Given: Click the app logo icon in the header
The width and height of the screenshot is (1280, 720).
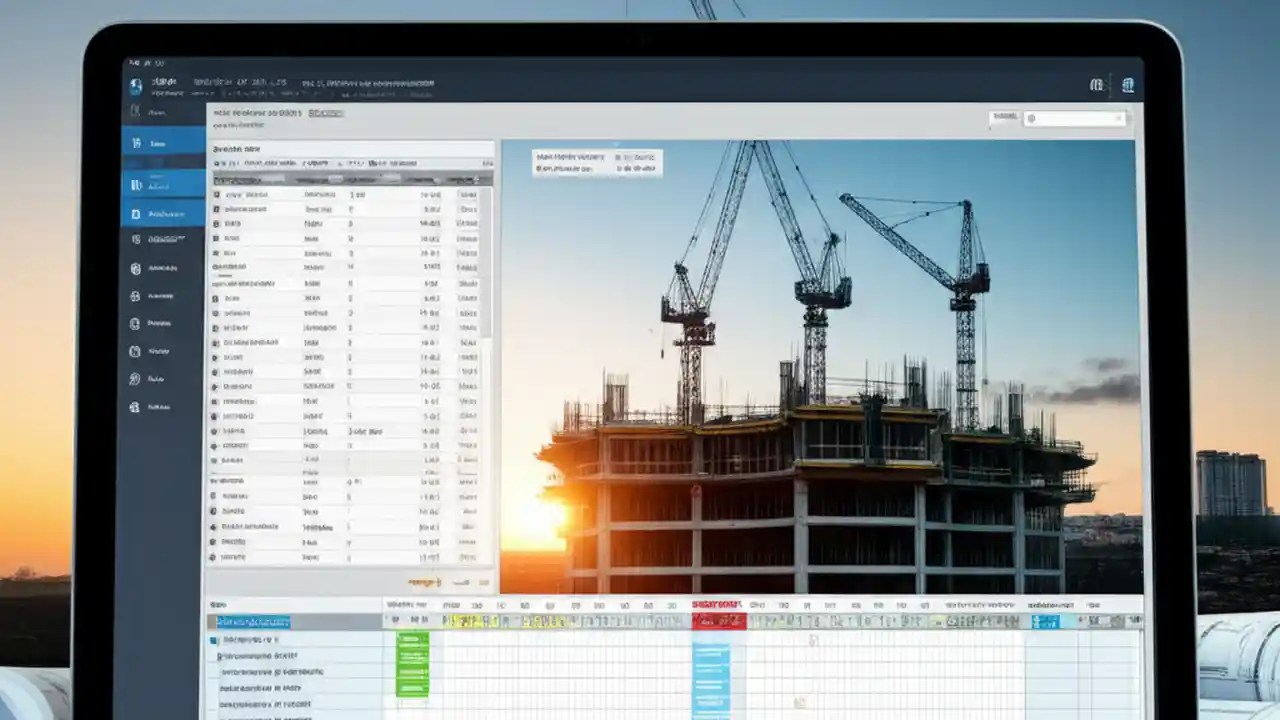Looking at the screenshot, I should [x=135, y=83].
